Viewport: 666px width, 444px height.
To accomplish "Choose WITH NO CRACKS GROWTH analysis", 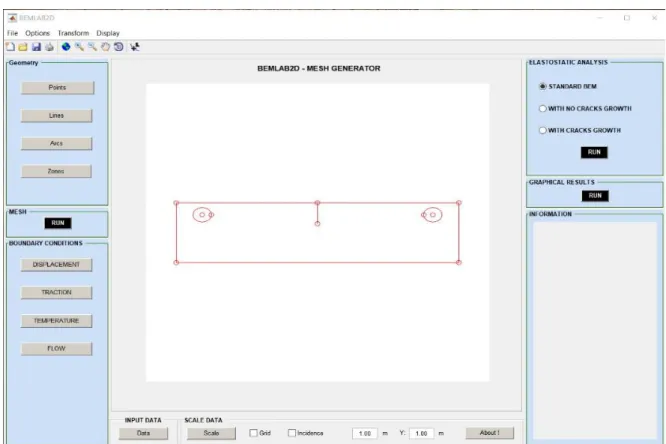I will [x=542, y=108].
